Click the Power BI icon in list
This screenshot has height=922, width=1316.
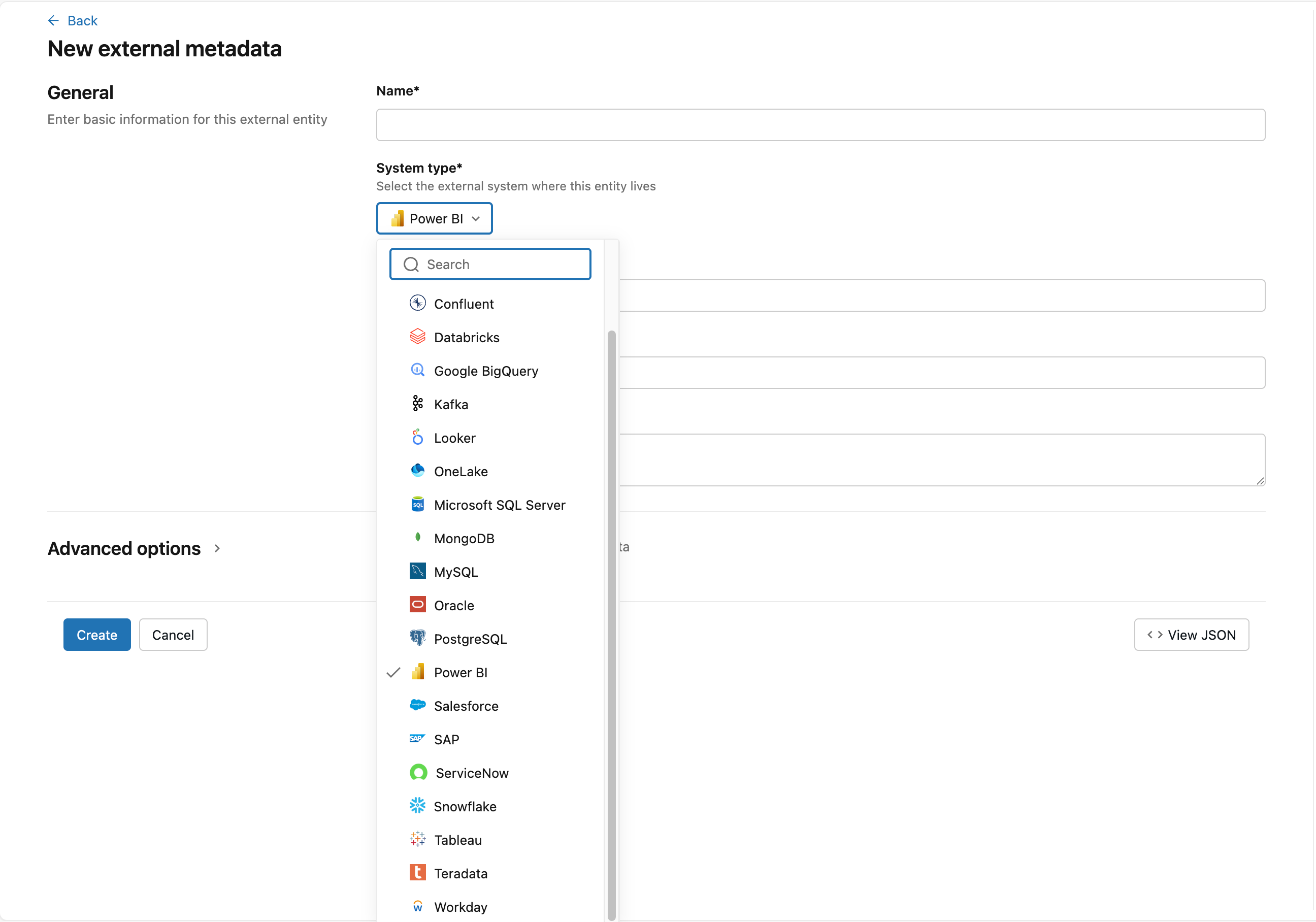pos(417,672)
